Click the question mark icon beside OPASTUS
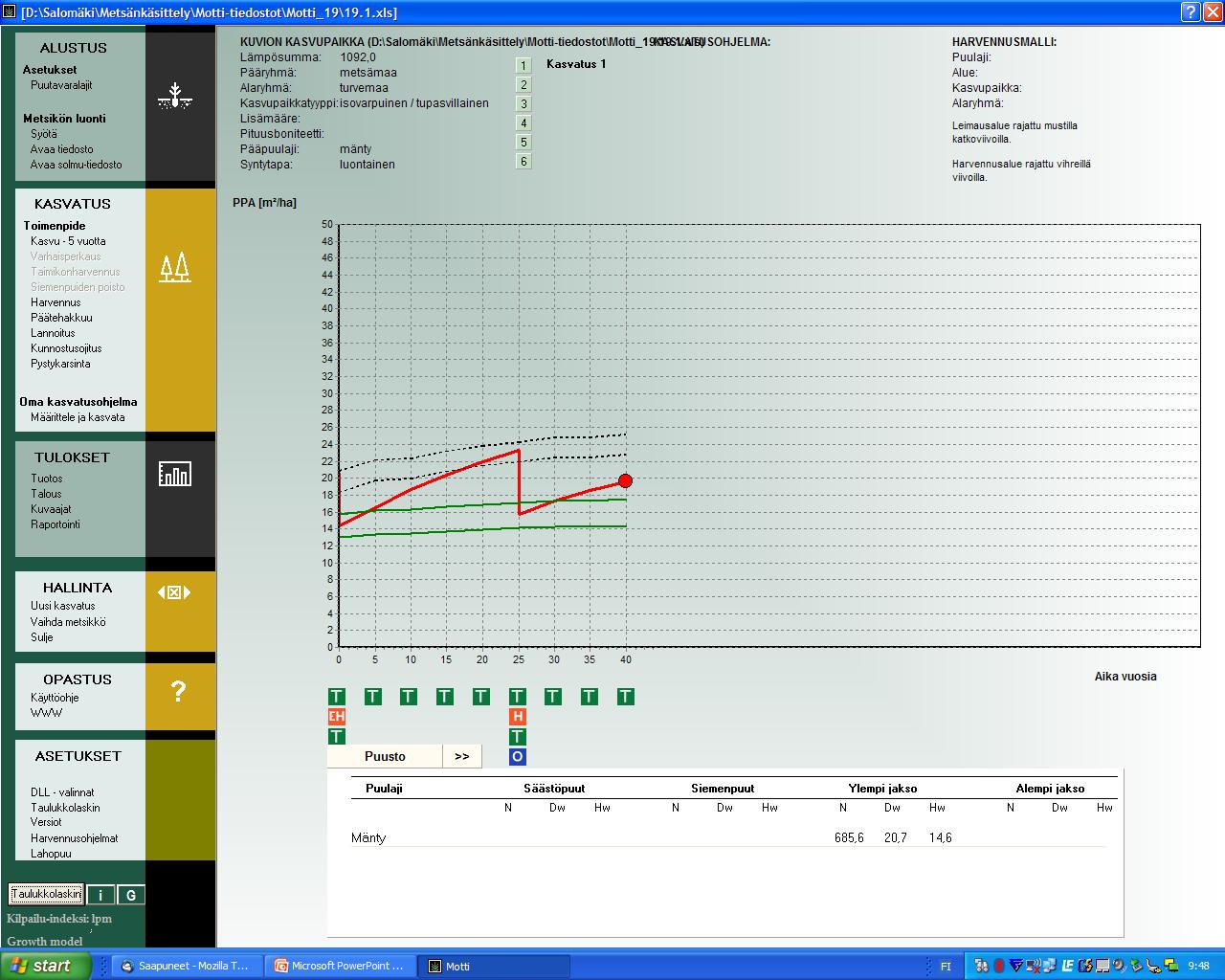 [x=178, y=691]
